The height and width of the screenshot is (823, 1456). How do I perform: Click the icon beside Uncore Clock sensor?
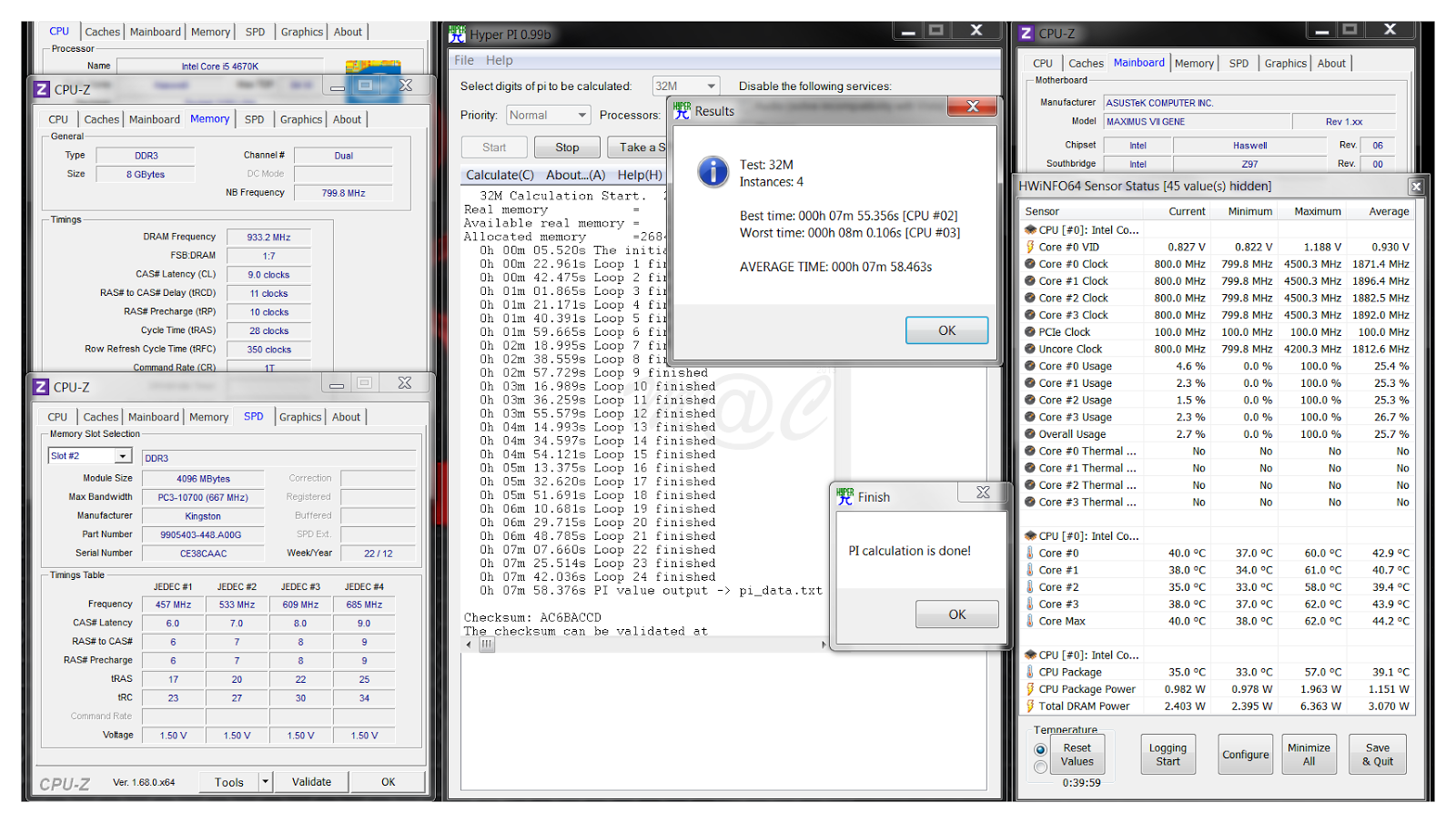(1030, 349)
